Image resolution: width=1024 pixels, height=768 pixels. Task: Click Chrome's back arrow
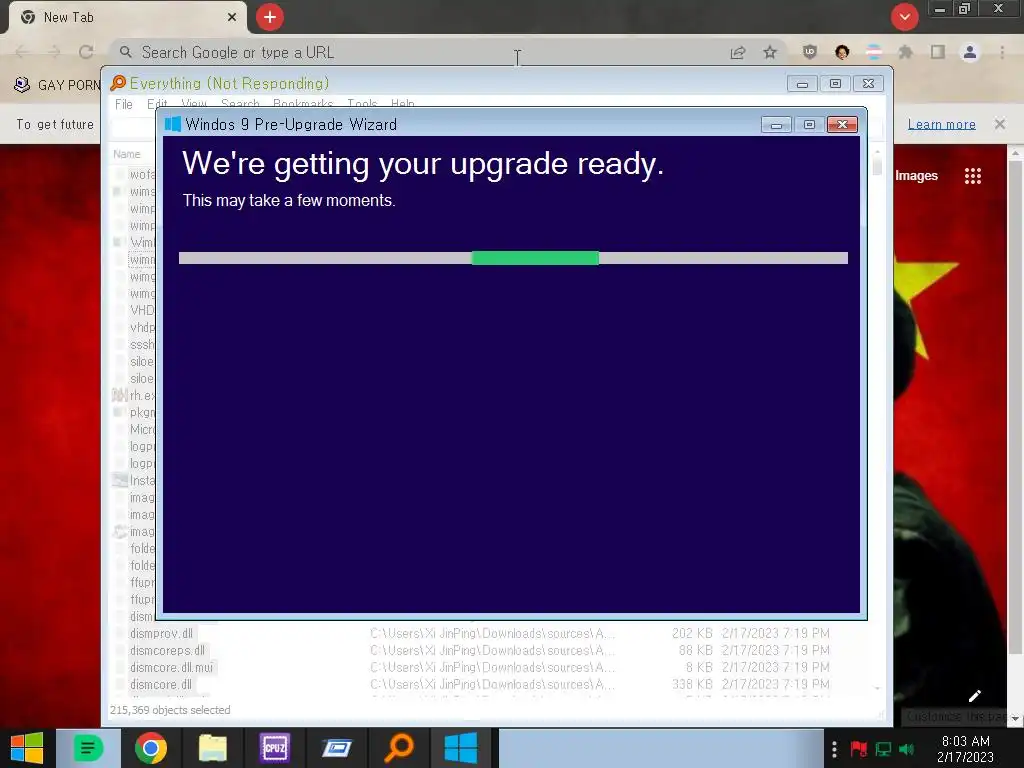pyautogui.click(x=22, y=52)
